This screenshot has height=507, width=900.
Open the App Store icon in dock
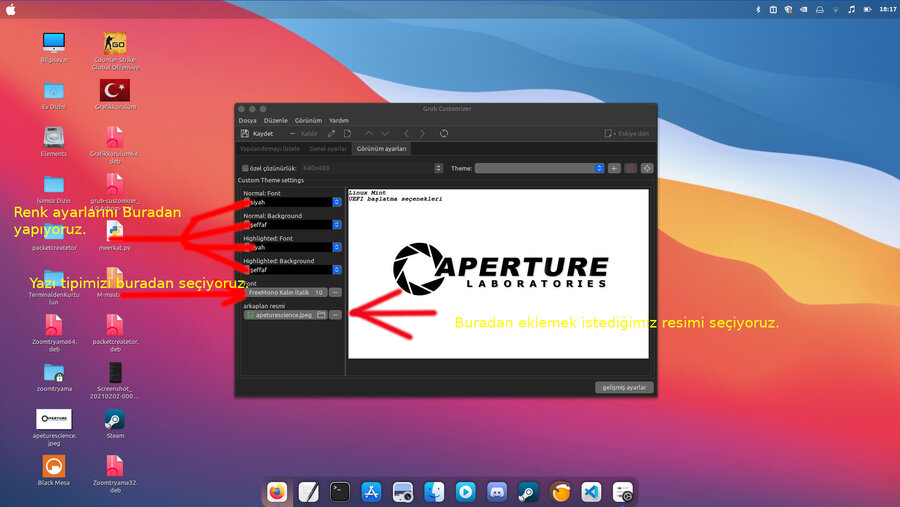pos(371,492)
